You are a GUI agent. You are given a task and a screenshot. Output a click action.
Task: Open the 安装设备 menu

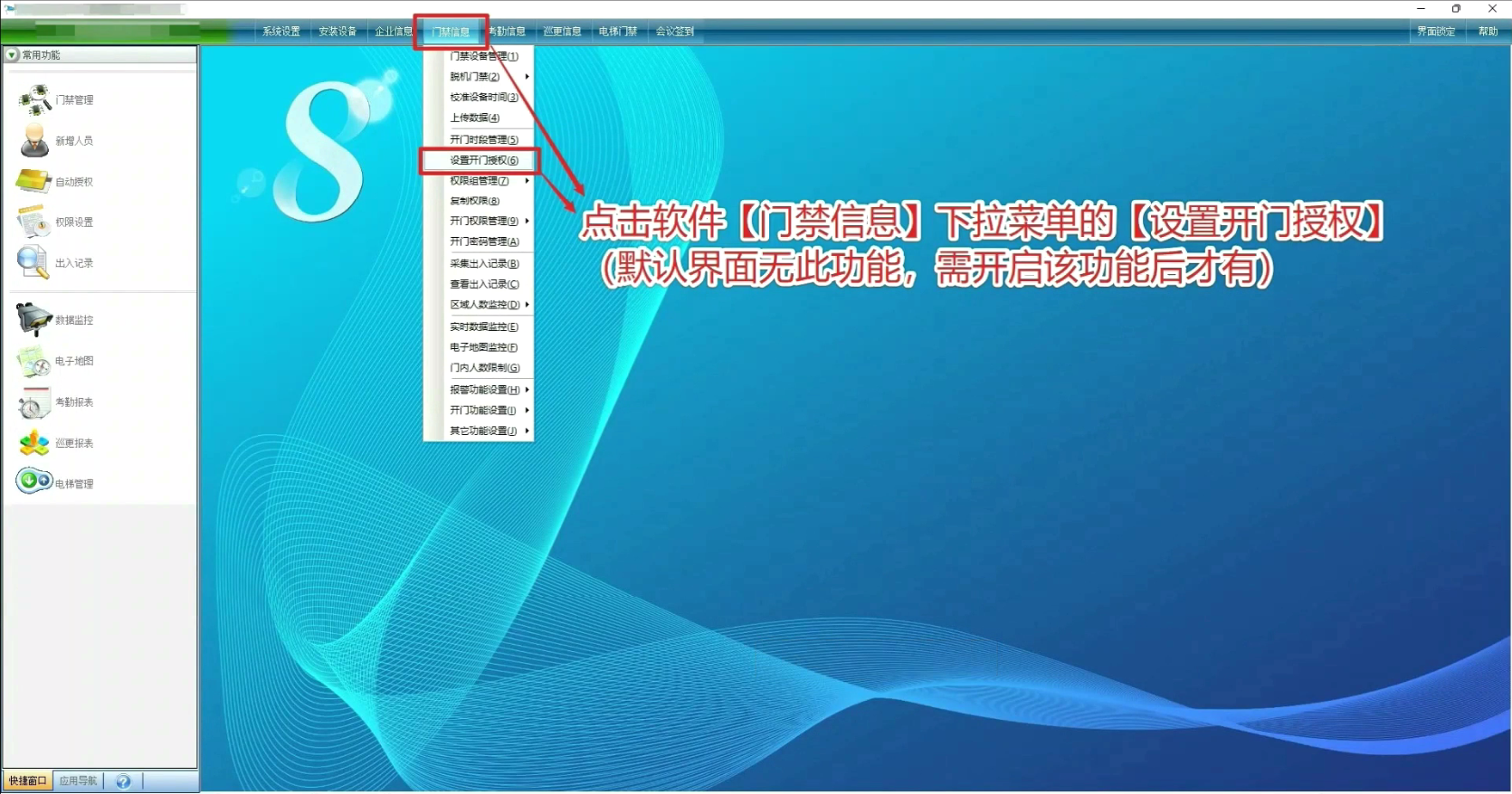pos(338,32)
